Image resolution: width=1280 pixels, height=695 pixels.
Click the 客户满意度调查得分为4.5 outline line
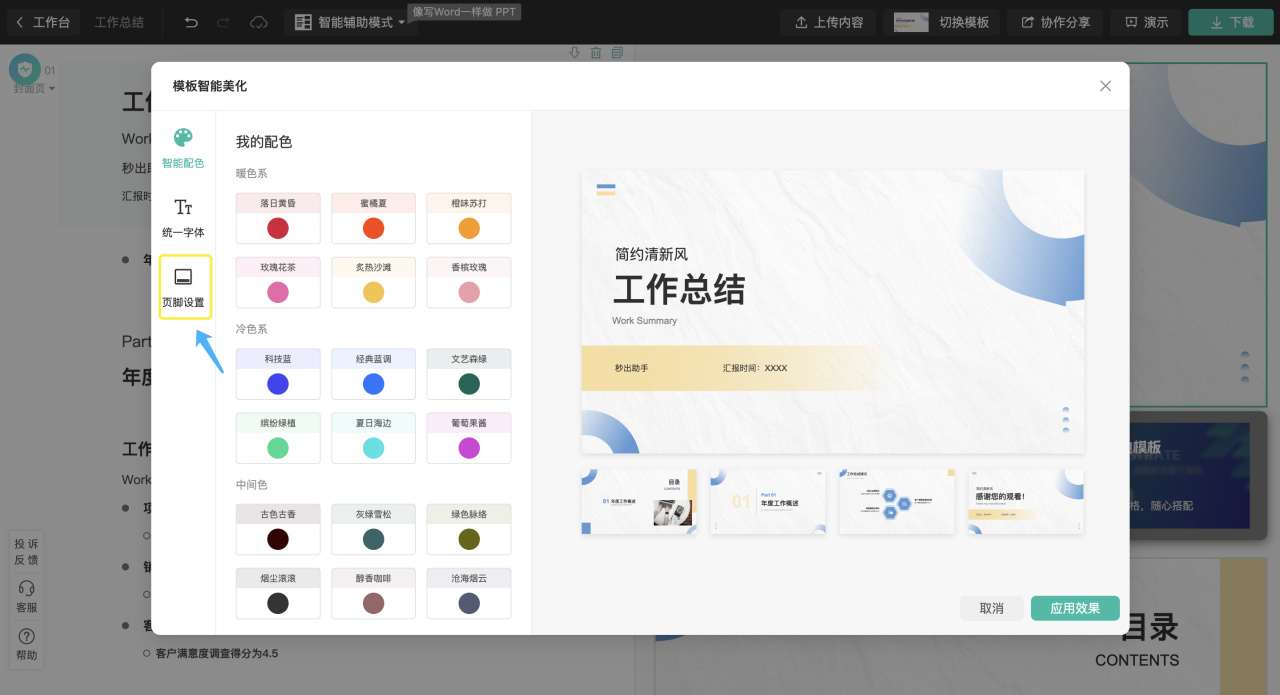217,653
